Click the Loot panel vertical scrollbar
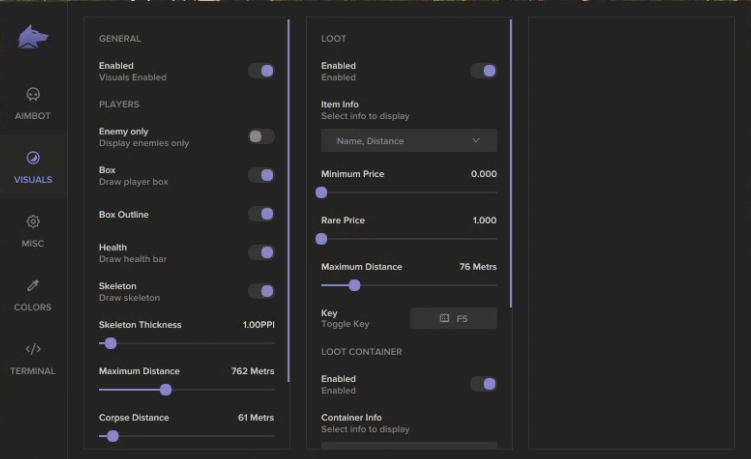The image size is (751, 459). tap(511, 163)
